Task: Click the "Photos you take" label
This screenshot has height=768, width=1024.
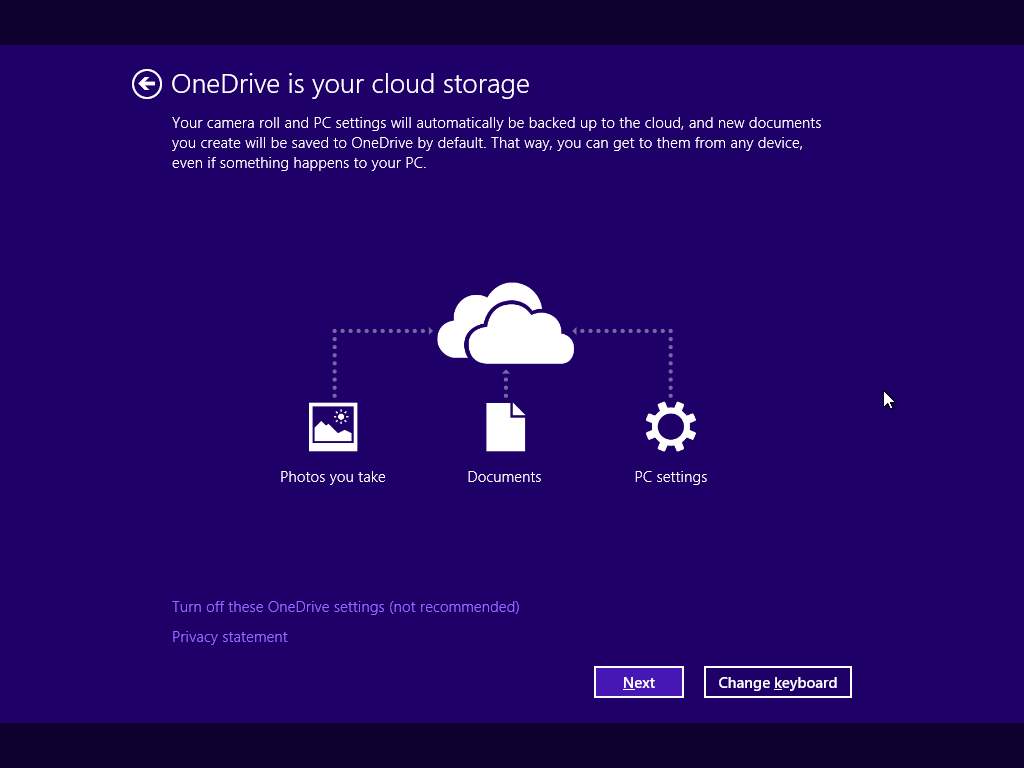Action: point(333,477)
